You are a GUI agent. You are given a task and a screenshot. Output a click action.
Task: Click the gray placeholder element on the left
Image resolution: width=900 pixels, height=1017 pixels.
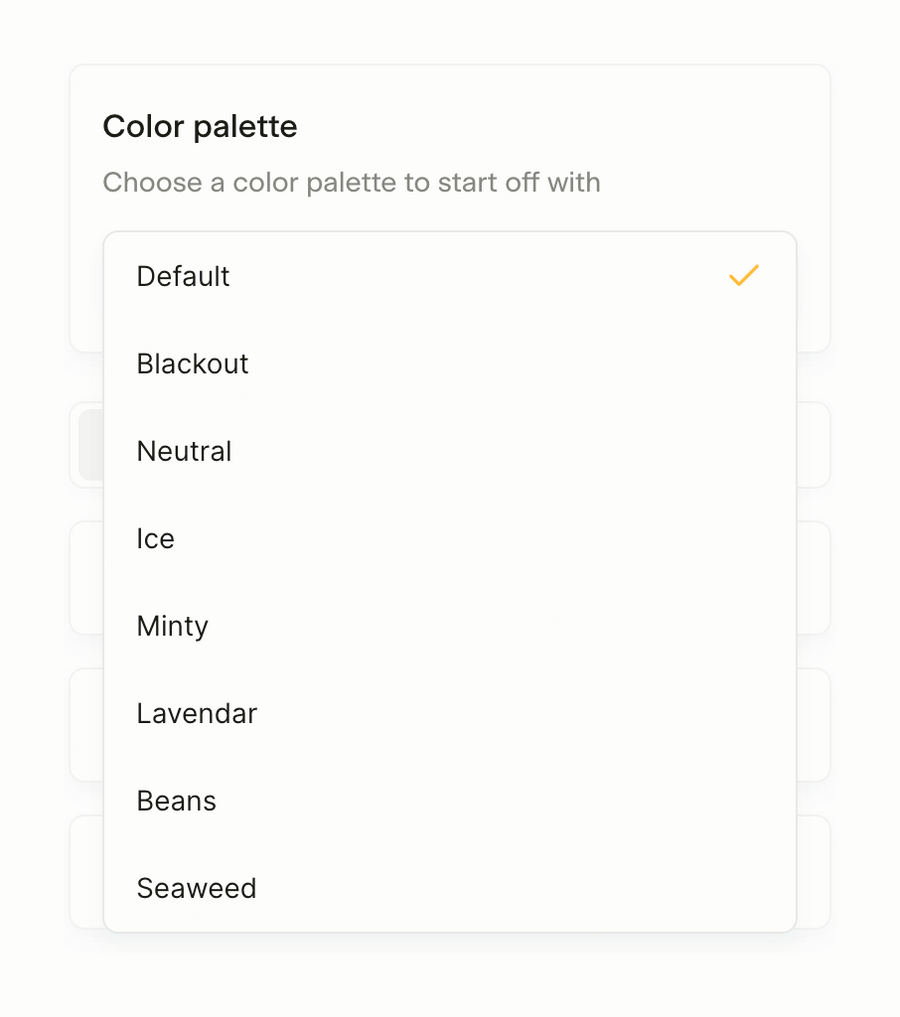coord(88,445)
